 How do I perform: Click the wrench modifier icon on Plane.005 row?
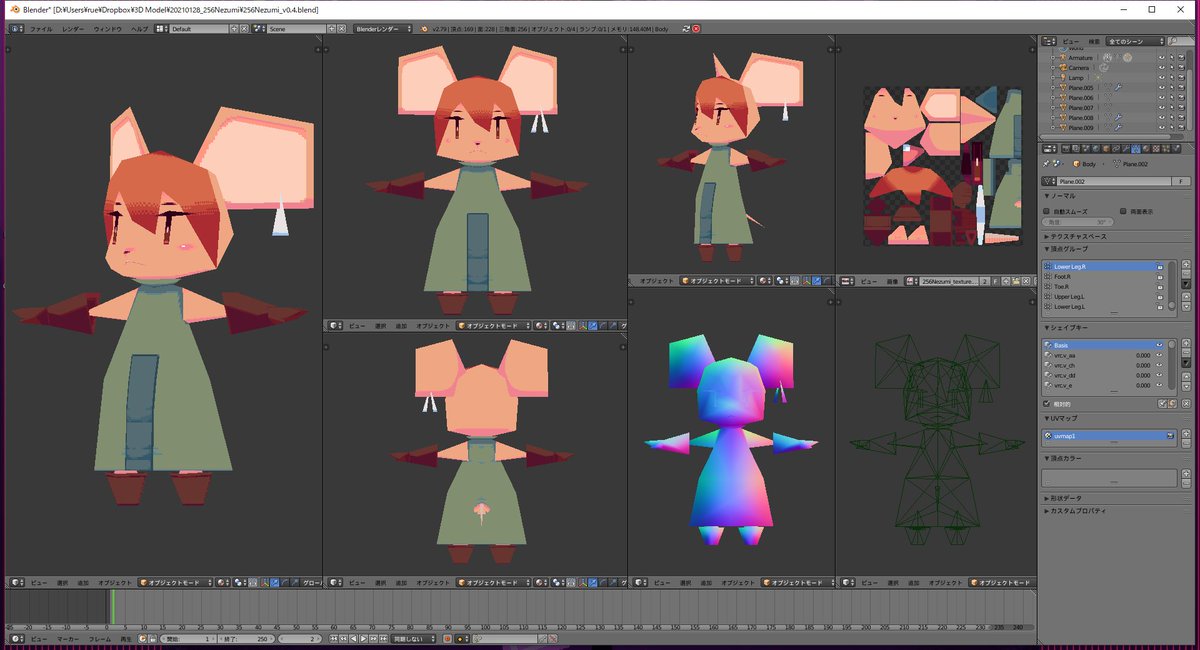click(1118, 87)
